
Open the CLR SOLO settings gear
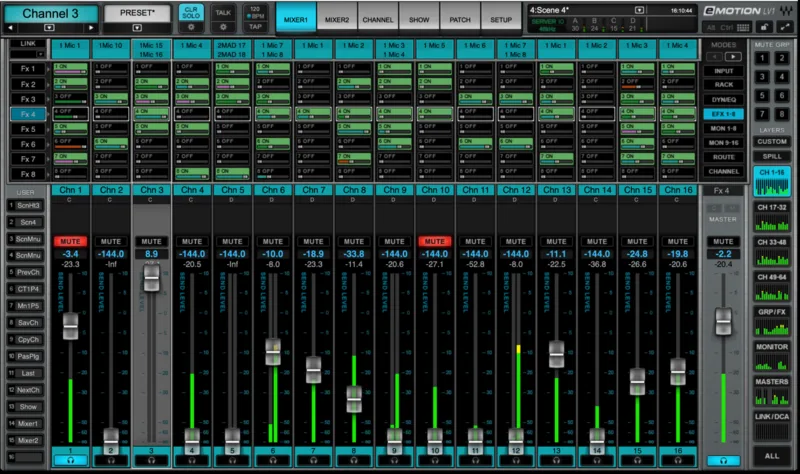click(191, 27)
